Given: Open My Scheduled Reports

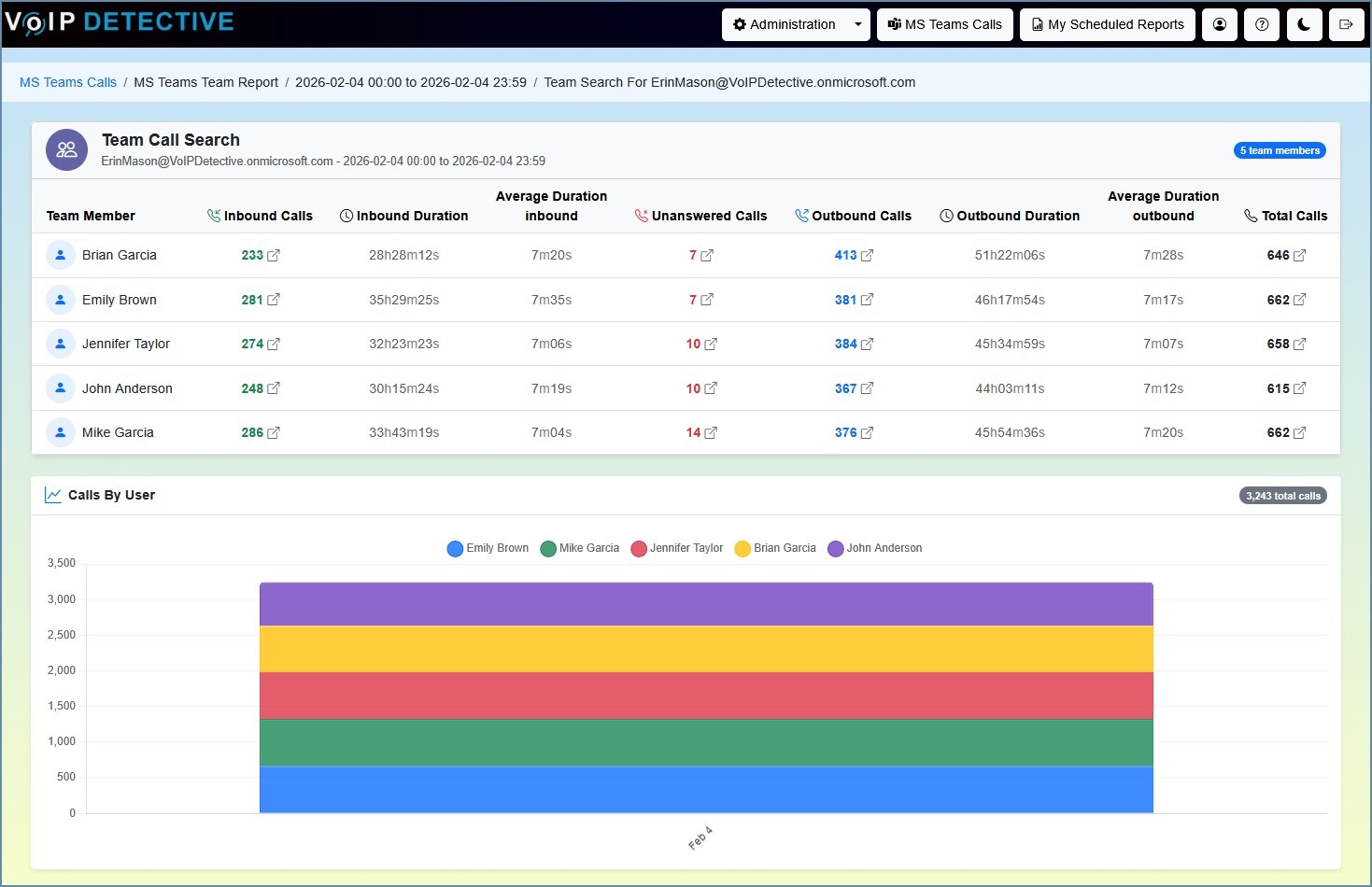Looking at the screenshot, I should coord(1107,25).
